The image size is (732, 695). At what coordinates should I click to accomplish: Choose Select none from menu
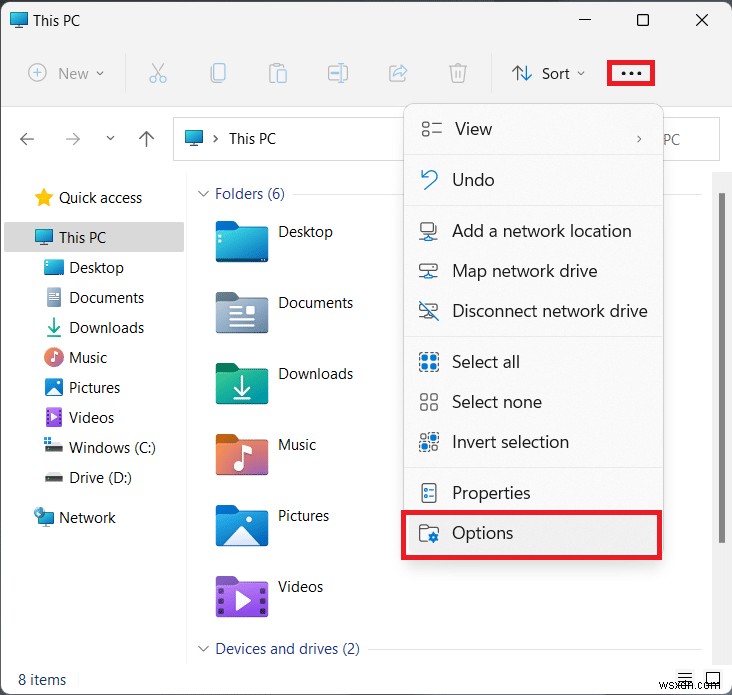533,402
